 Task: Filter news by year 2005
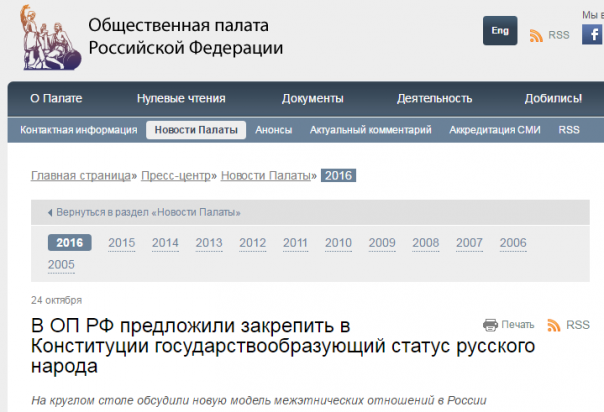[61, 265]
